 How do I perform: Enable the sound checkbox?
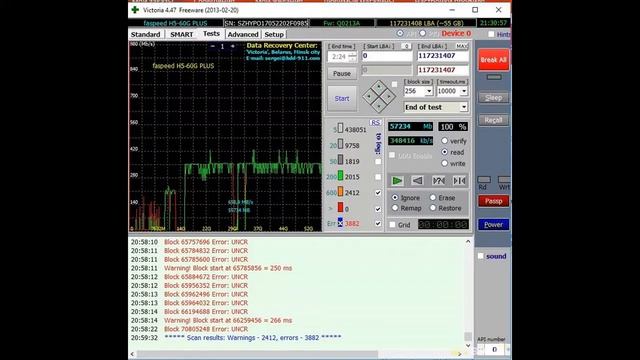click(481, 256)
